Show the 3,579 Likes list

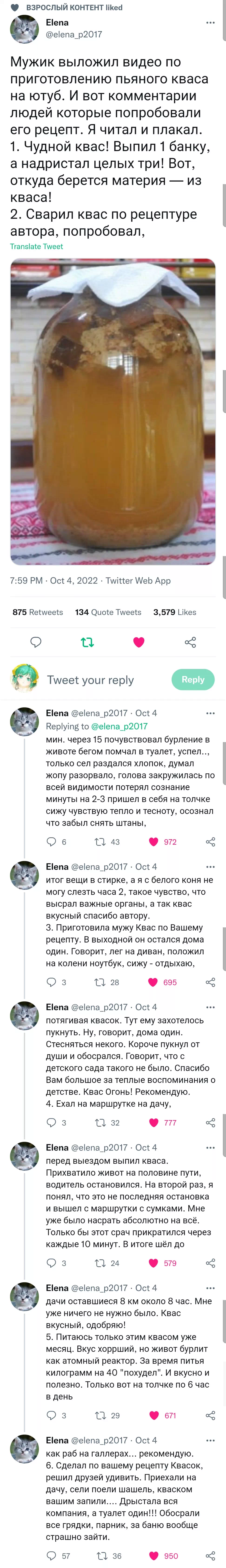point(175,612)
